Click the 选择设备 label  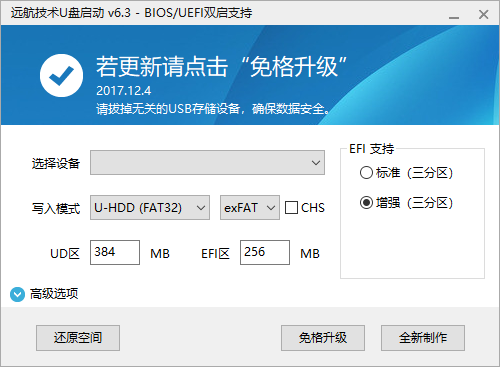click(x=56, y=163)
